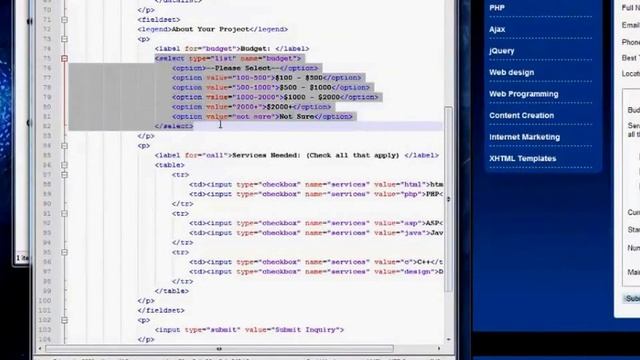Image resolution: width=640 pixels, height=360 pixels.
Task: Collapse the first tr fold marker, line 87
Action: 64,175
